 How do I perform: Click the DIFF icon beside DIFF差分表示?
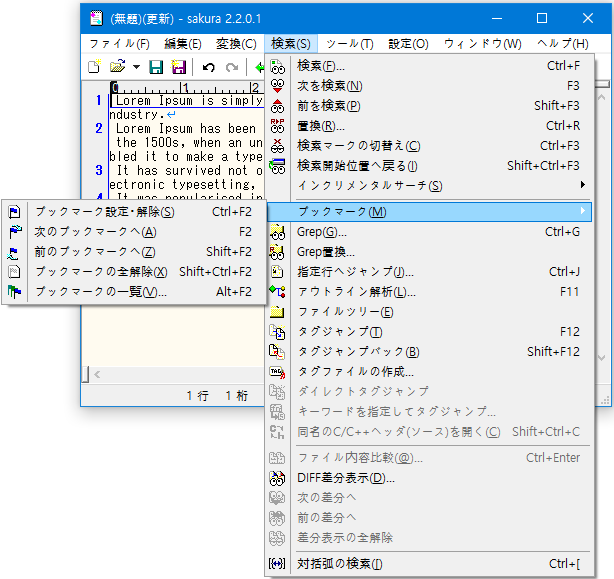(278, 478)
